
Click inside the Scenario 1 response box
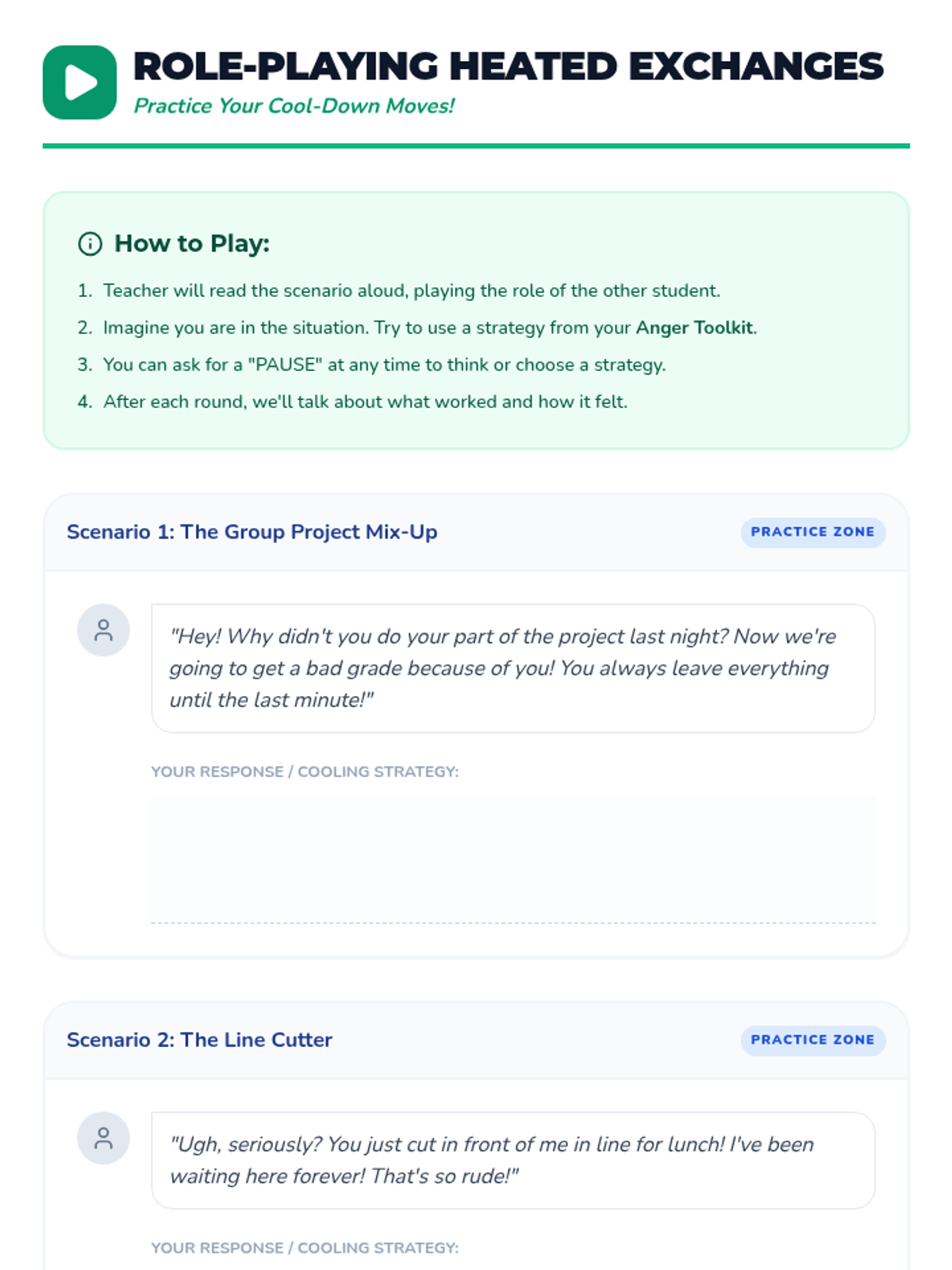pos(512,860)
